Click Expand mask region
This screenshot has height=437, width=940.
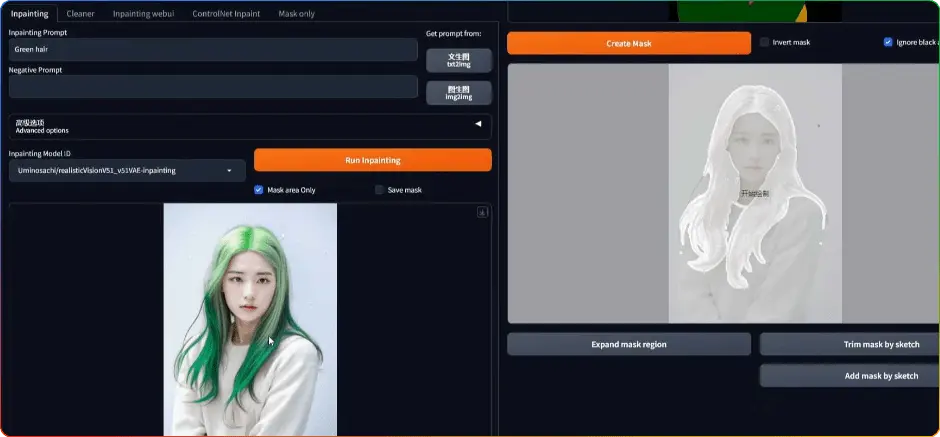pos(628,345)
